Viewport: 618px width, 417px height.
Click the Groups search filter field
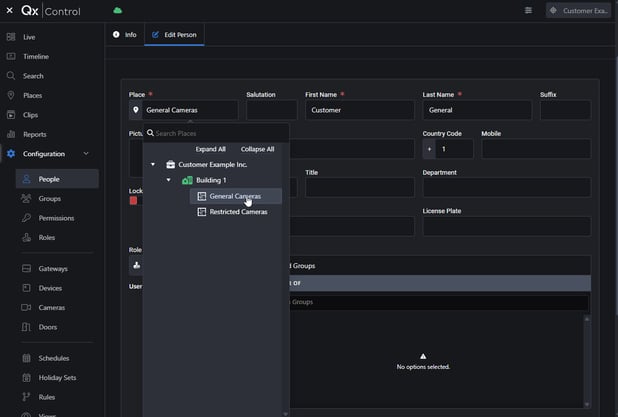(x=438, y=302)
